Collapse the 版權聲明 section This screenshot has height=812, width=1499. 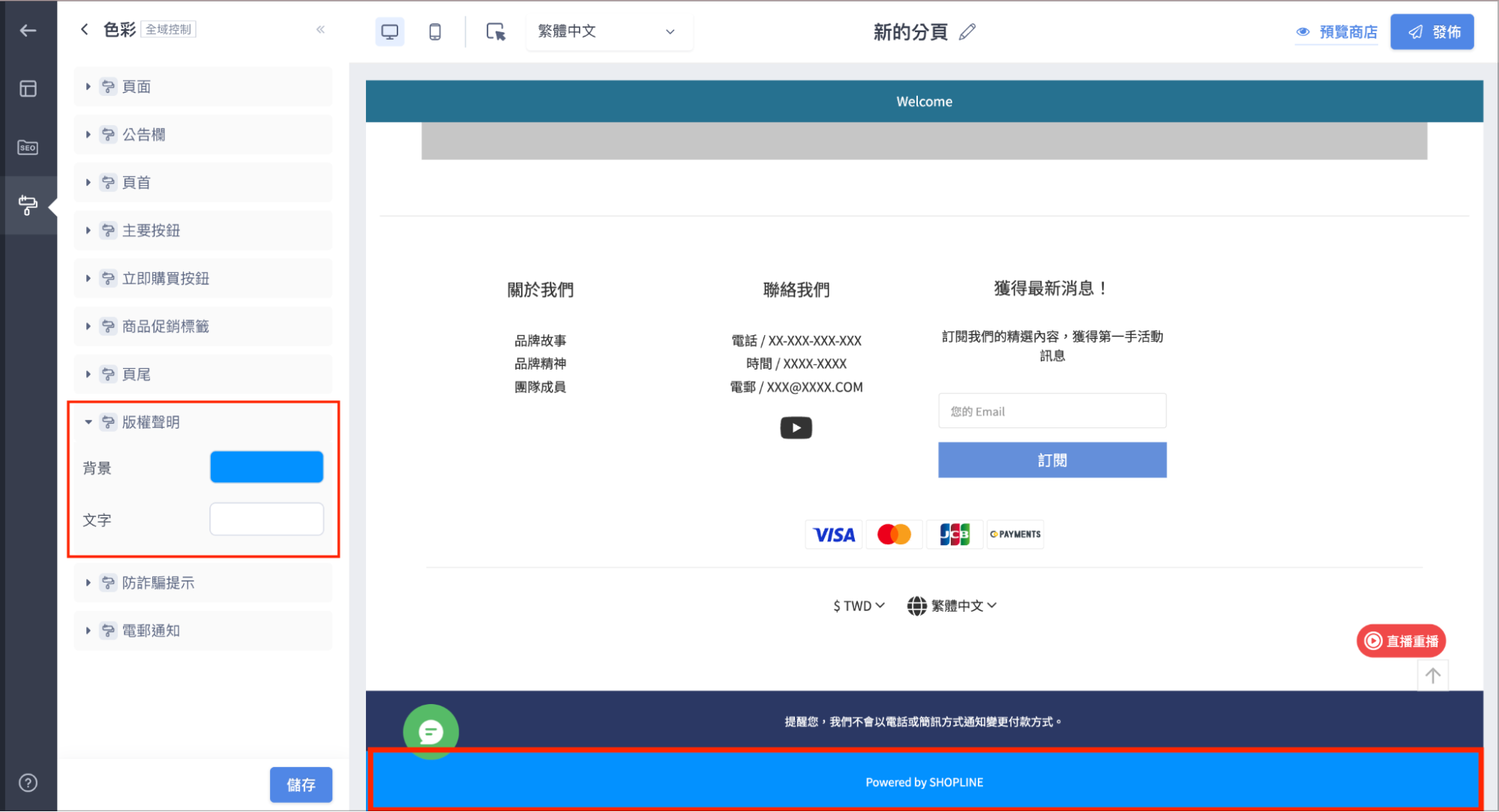(x=203, y=422)
